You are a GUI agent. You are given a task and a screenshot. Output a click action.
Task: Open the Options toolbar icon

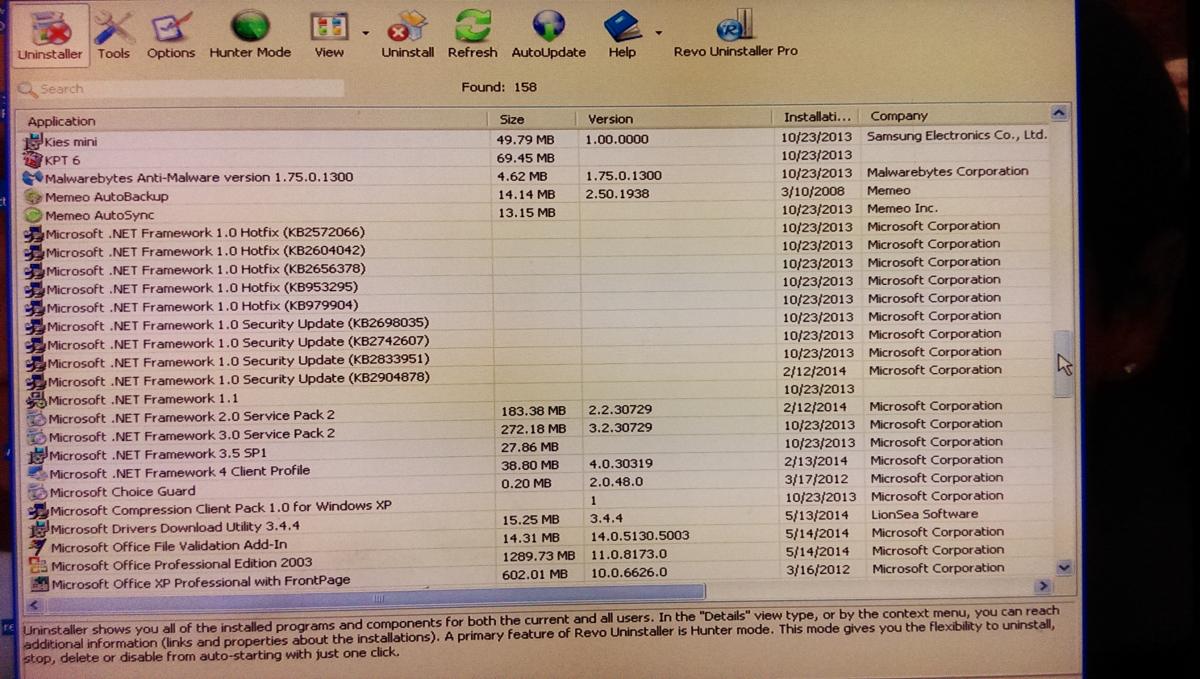click(x=171, y=35)
